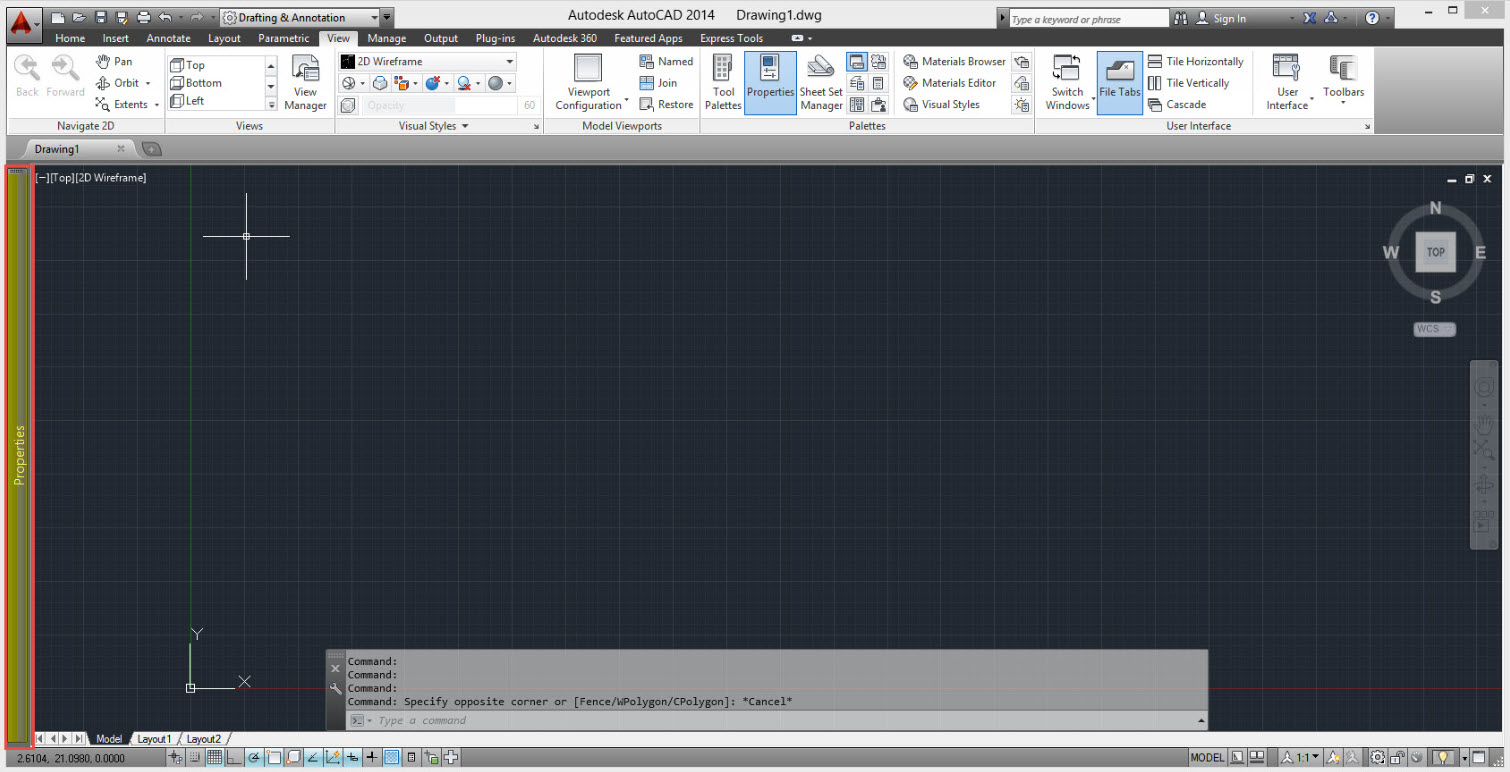Open User Interface dropdown

pyautogui.click(x=1288, y=82)
